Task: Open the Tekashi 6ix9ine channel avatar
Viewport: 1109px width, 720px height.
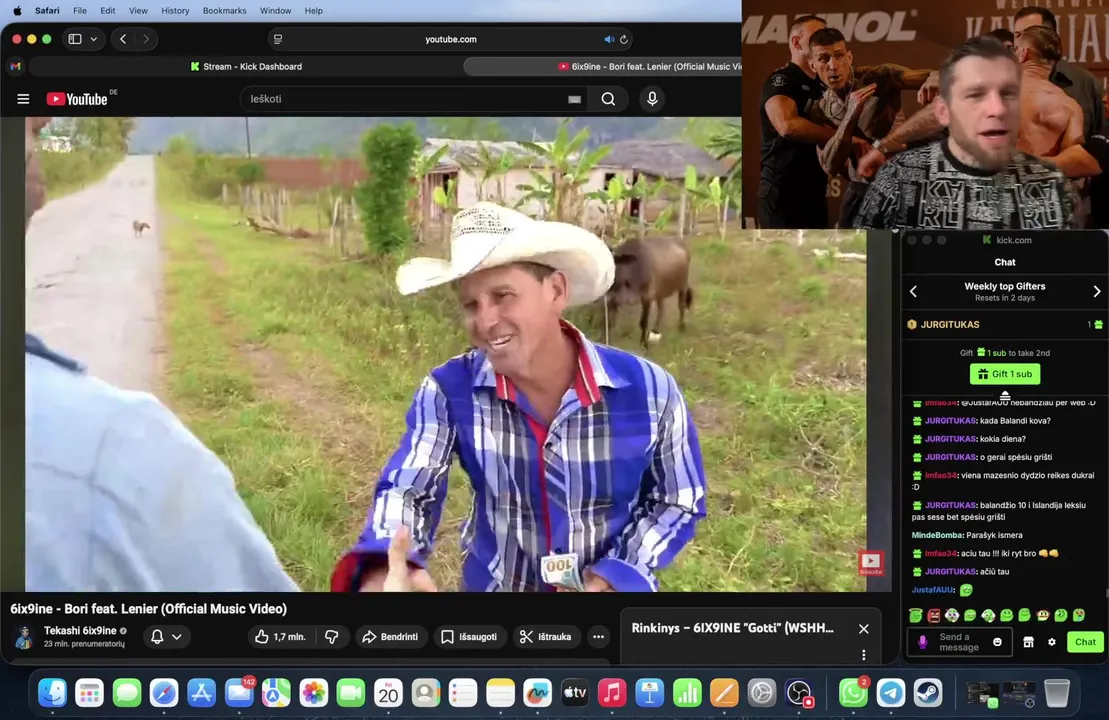Action: (24, 637)
